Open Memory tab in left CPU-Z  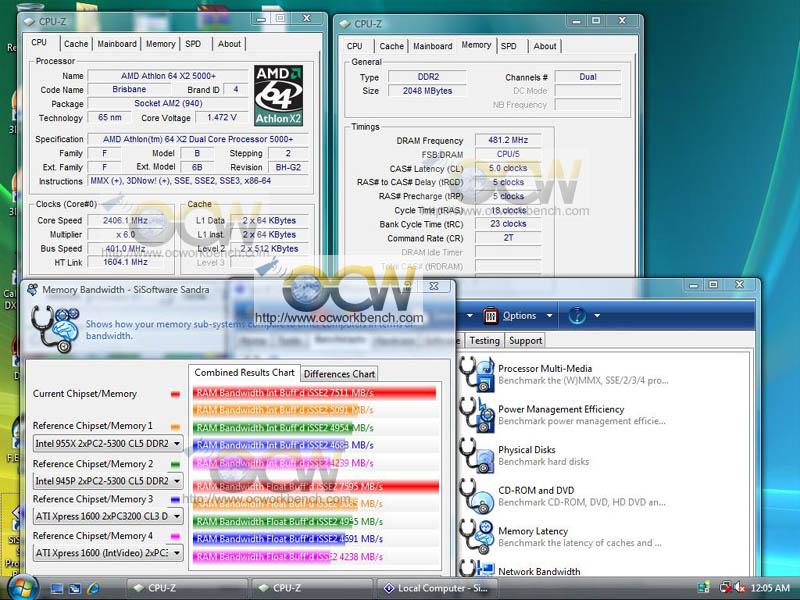[160, 44]
